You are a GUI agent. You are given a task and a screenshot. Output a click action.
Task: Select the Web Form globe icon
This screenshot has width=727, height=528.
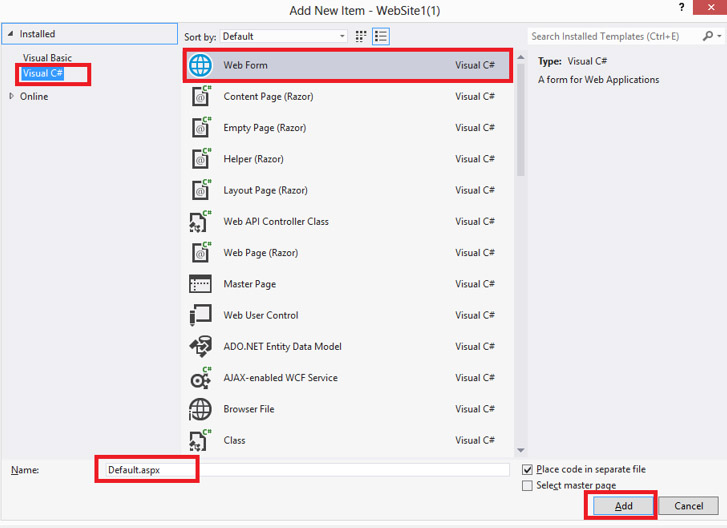(x=200, y=65)
